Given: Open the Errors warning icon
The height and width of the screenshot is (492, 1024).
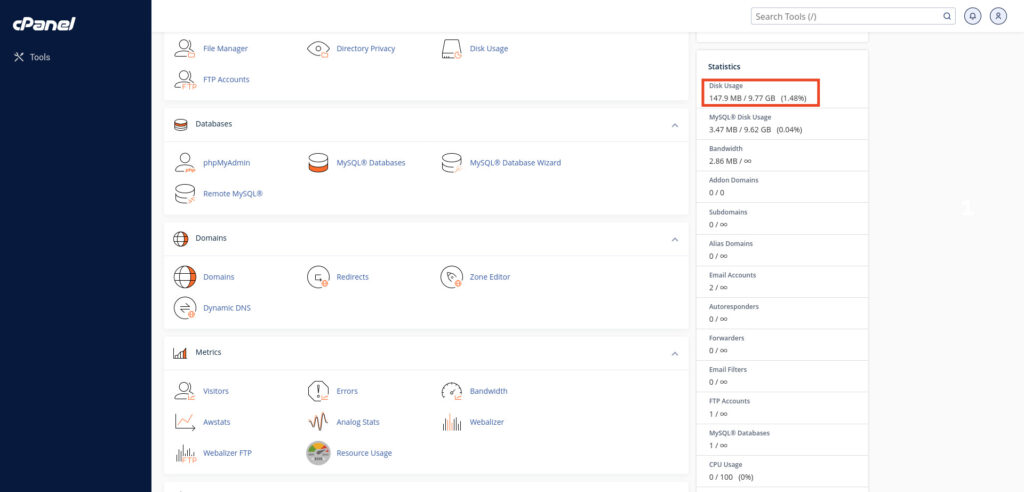Looking at the screenshot, I should [318, 391].
